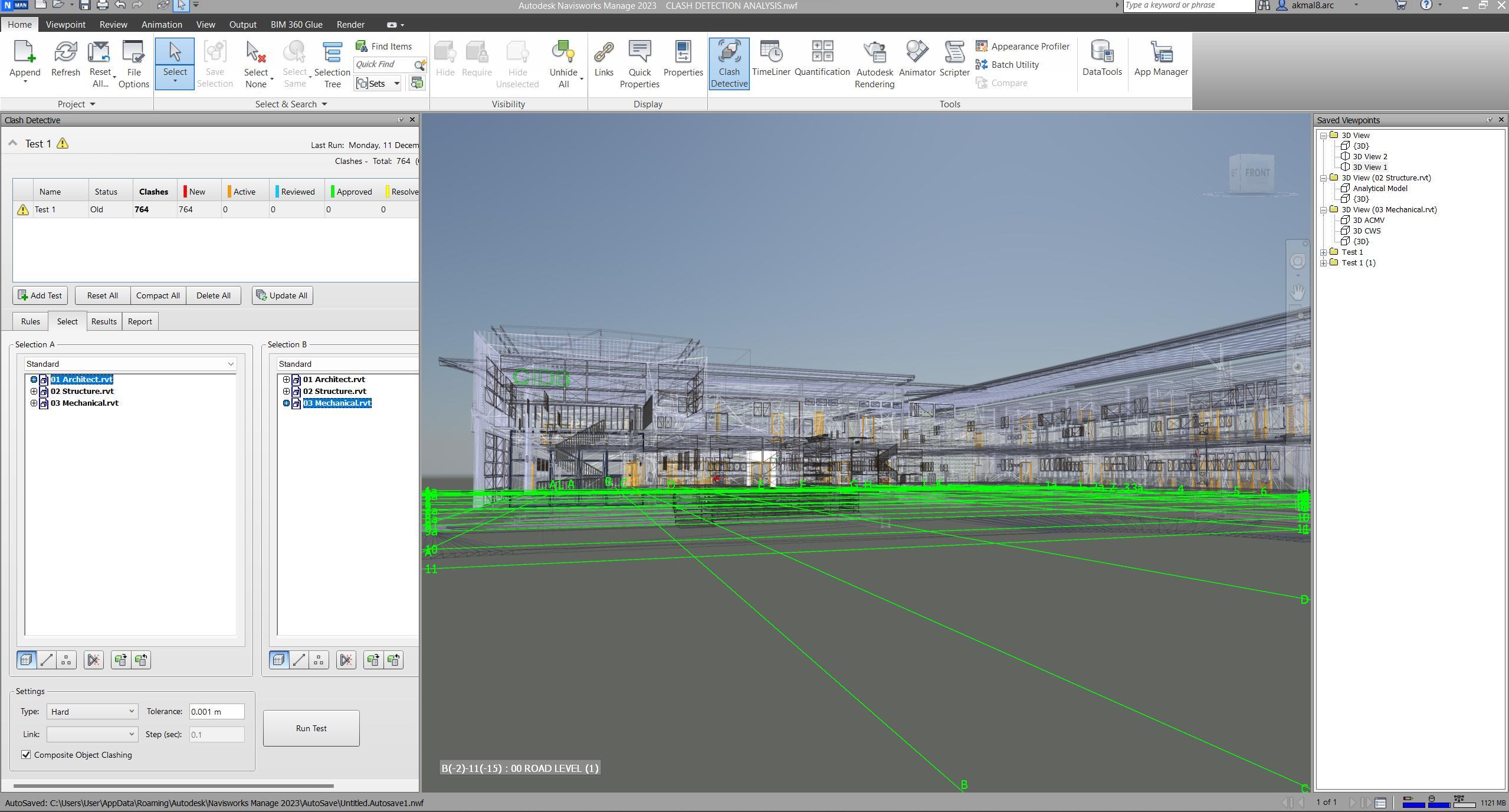This screenshot has height=812, width=1509.
Task: Click the Run Test button
Action: (x=311, y=728)
